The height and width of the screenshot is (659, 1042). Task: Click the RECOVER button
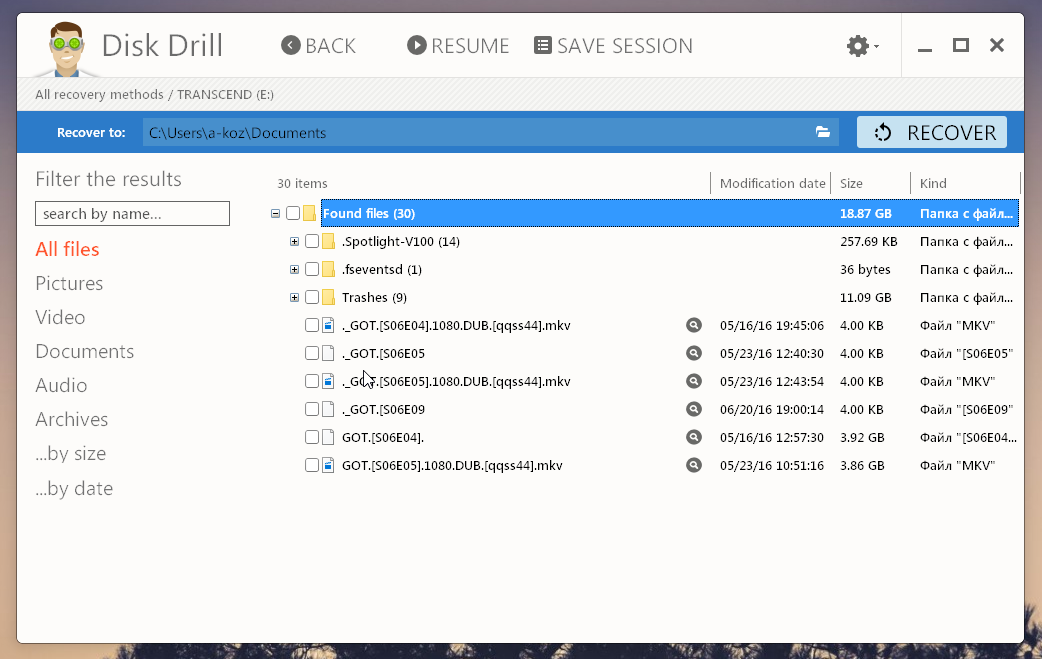coord(932,133)
